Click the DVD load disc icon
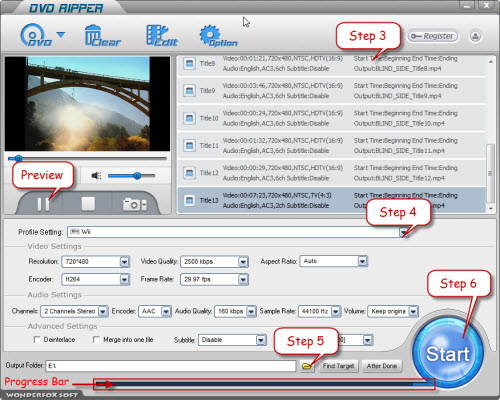 coord(36,35)
